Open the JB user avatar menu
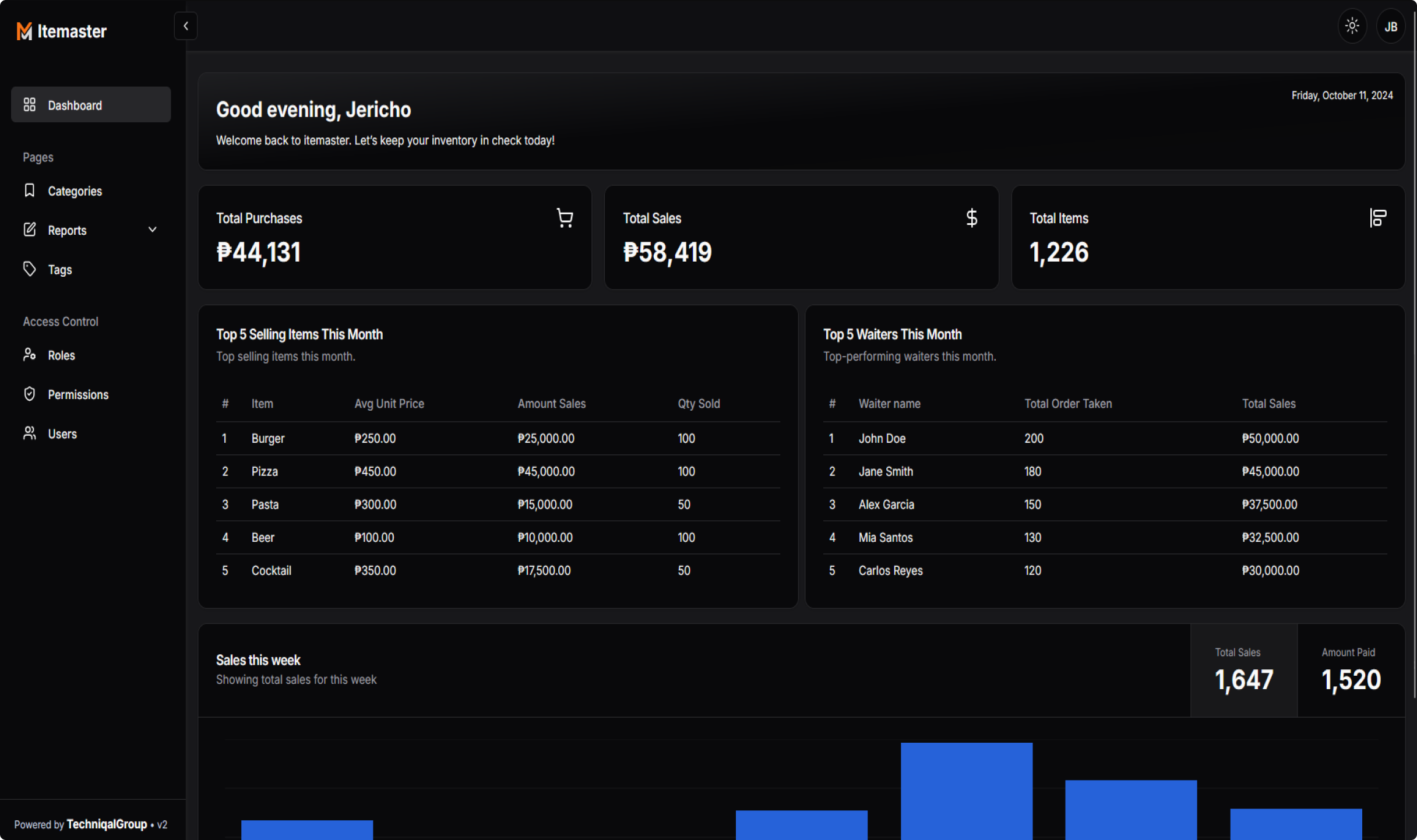This screenshot has width=1417, height=840. 1390,27
